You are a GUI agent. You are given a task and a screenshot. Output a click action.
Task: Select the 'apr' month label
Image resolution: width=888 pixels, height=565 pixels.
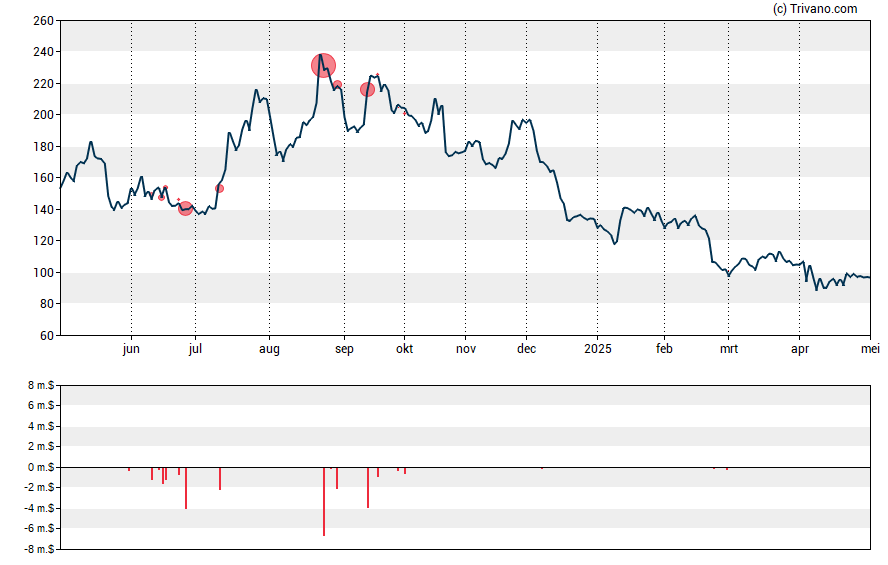coord(800,349)
